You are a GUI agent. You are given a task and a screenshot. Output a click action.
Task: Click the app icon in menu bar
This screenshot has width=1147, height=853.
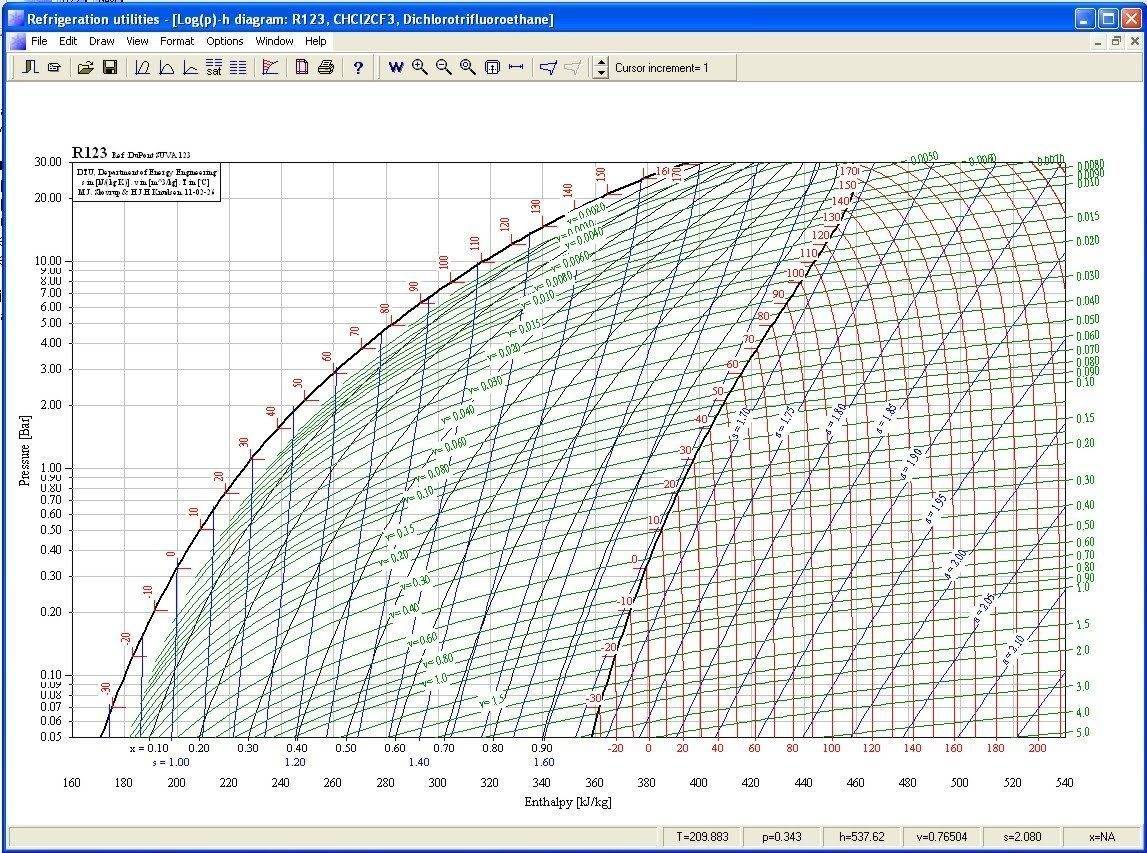tap(17, 41)
